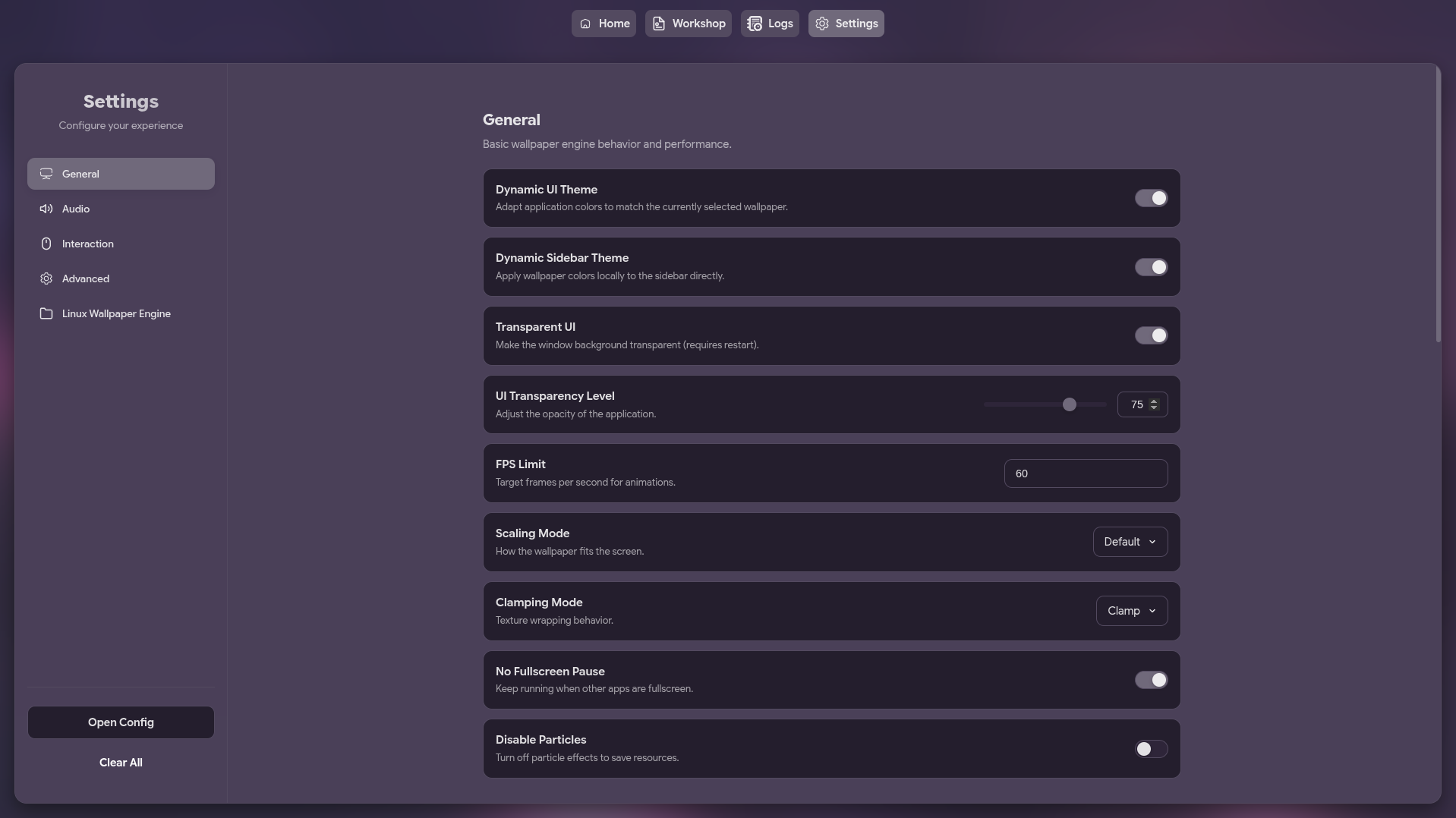This screenshot has width=1456, height=818.
Task: Click 'Texture wrapping behavior.' description
Action: pos(554,621)
